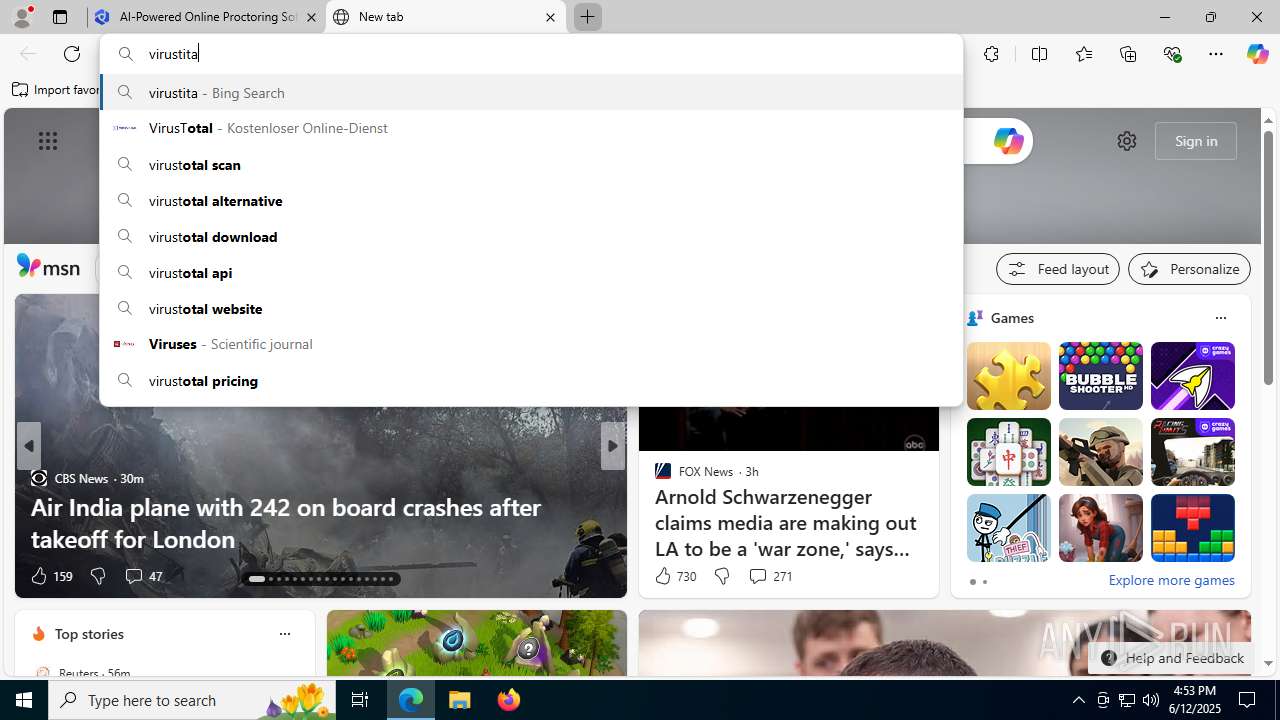Dislike the Air India story
1280x720 pixels.
[x=97, y=576]
